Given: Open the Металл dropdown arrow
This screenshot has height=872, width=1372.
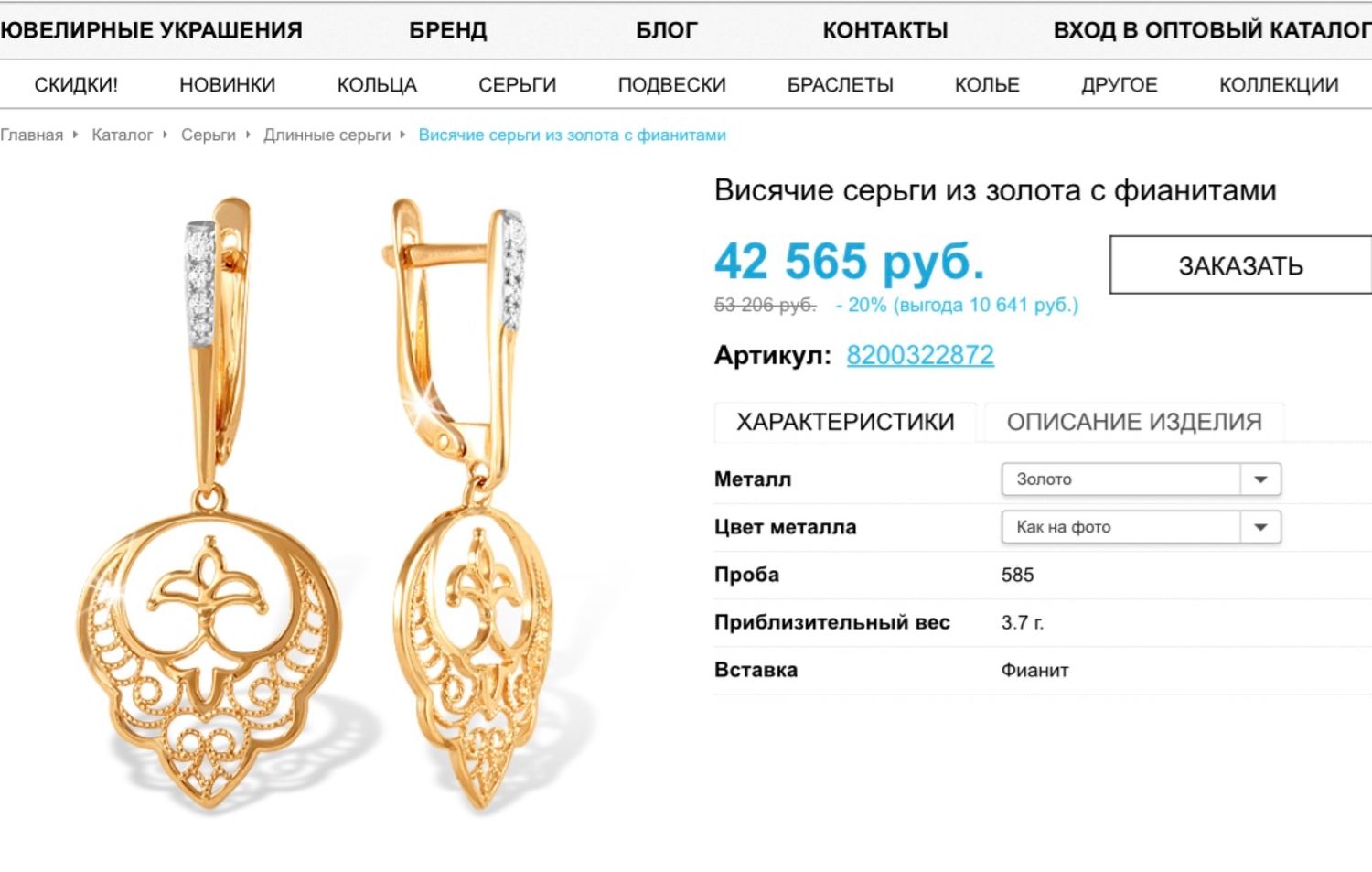Looking at the screenshot, I should click(1260, 479).
